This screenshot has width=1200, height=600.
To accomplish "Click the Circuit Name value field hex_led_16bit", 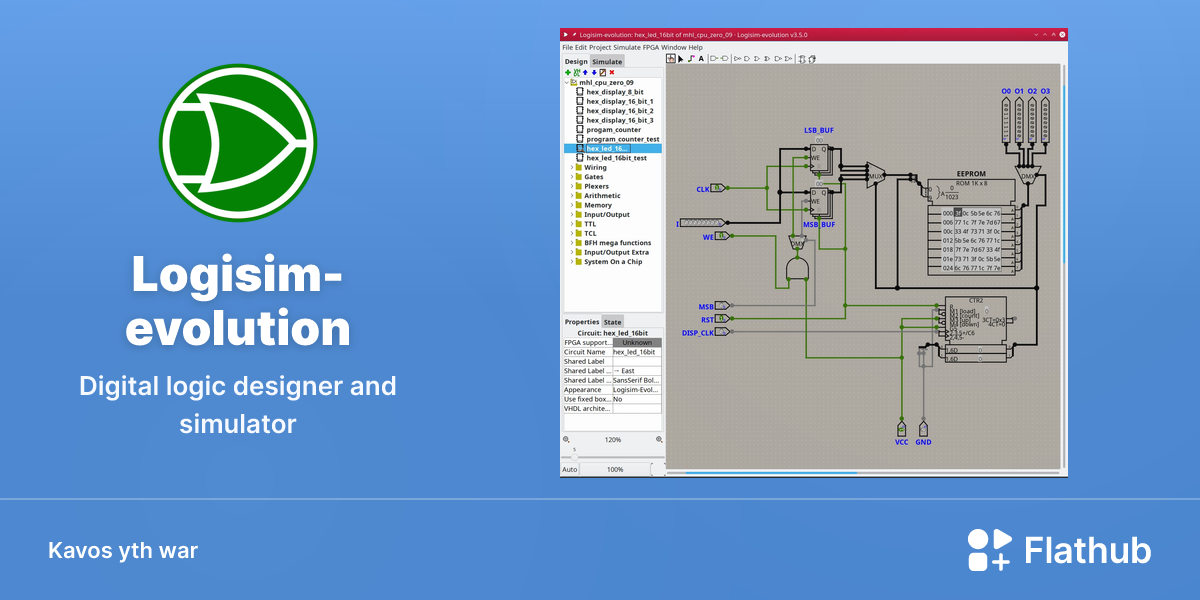I will pyautogui.click(x=637, y=352).
